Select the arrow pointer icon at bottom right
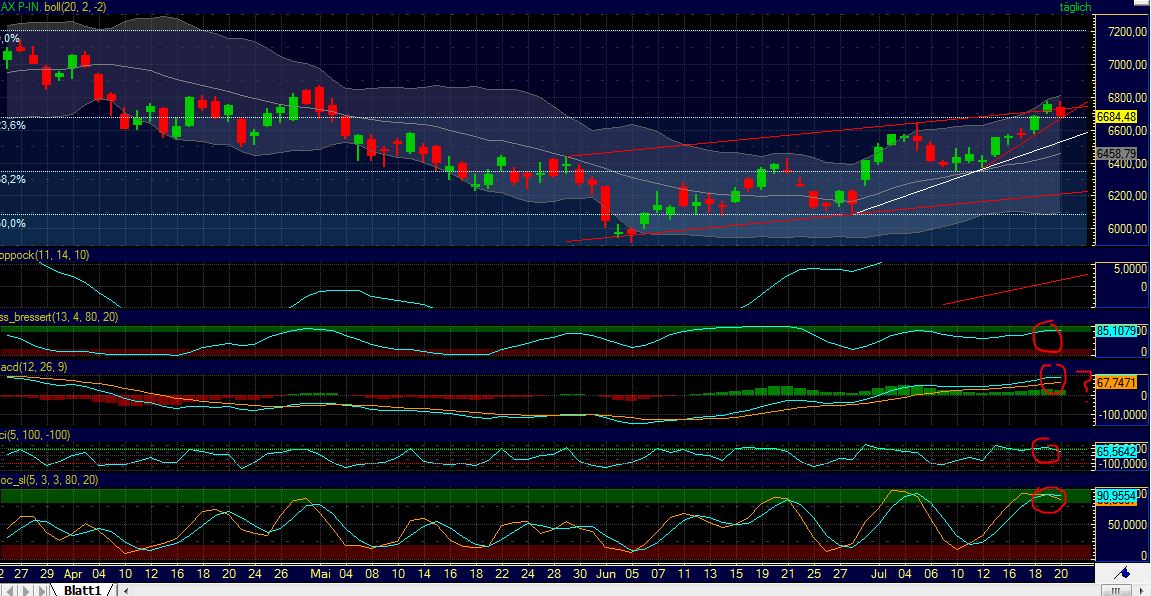The width and height of the screenshot is (1151, 596). click(1141, 590)
